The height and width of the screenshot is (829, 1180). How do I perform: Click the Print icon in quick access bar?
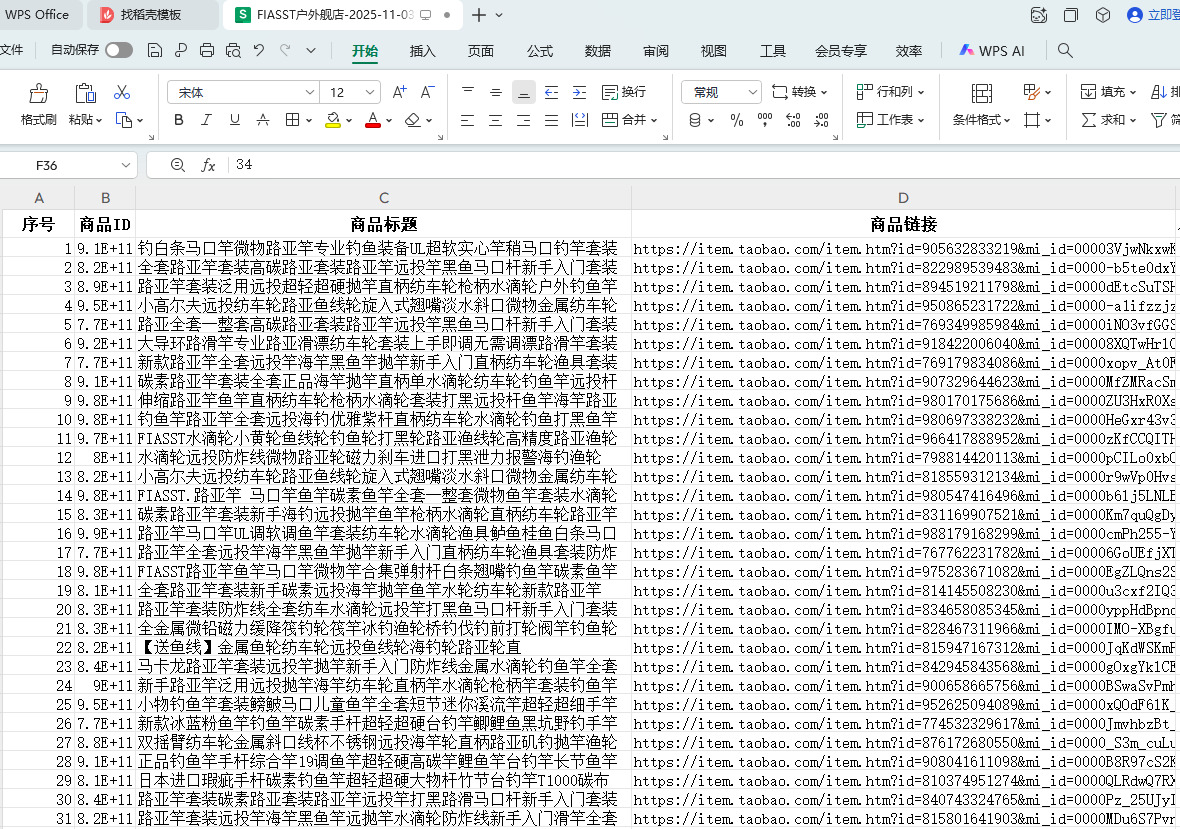coord(207,50)
